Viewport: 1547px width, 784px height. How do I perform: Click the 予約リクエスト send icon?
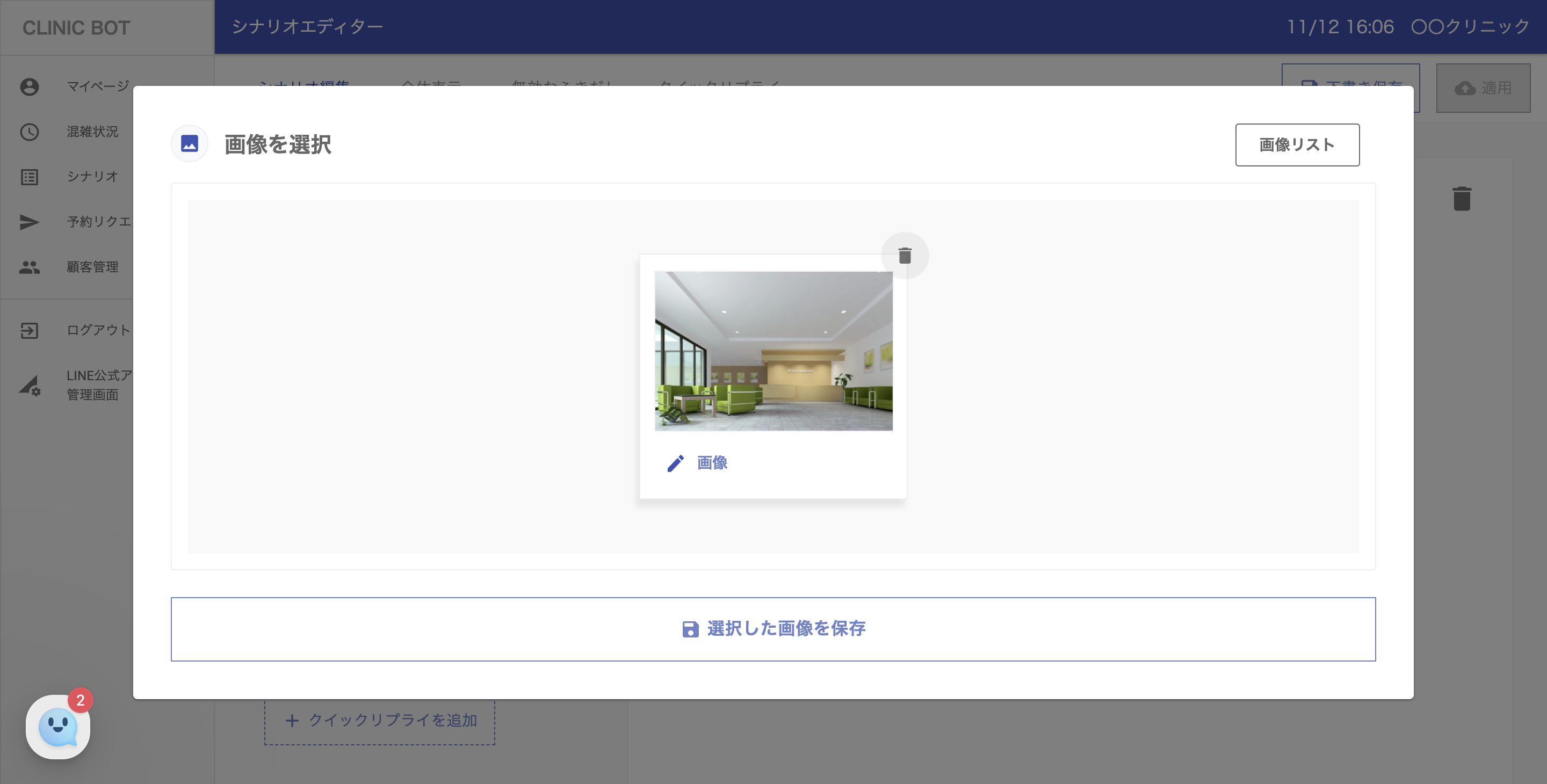(x=30, y=222)
